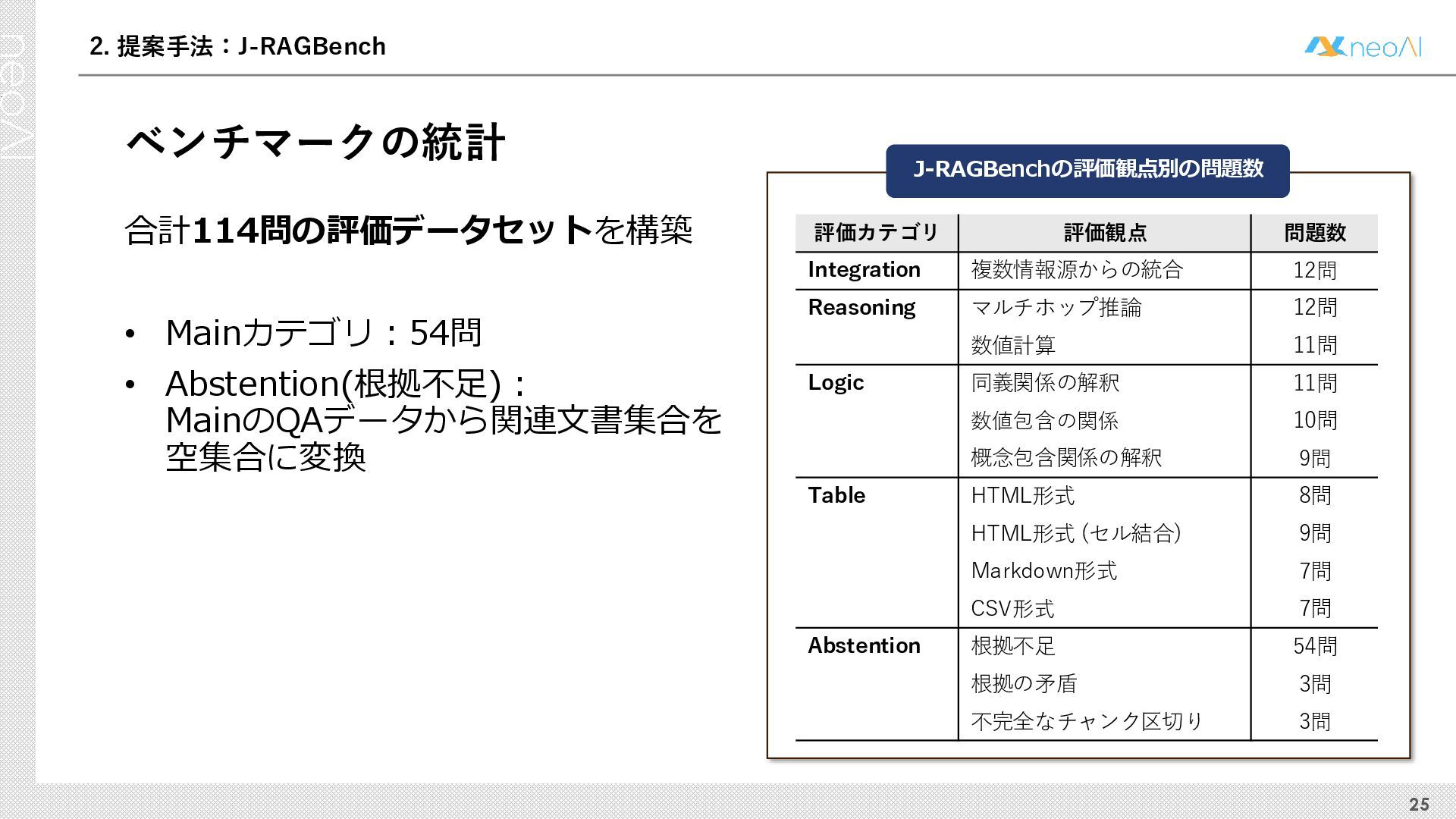Click the Mainカテゴリ：54問 bullet
Image resolution: width=1456 pixels, height=819 pixels.
pyautogui.click(x=323, y=333)
